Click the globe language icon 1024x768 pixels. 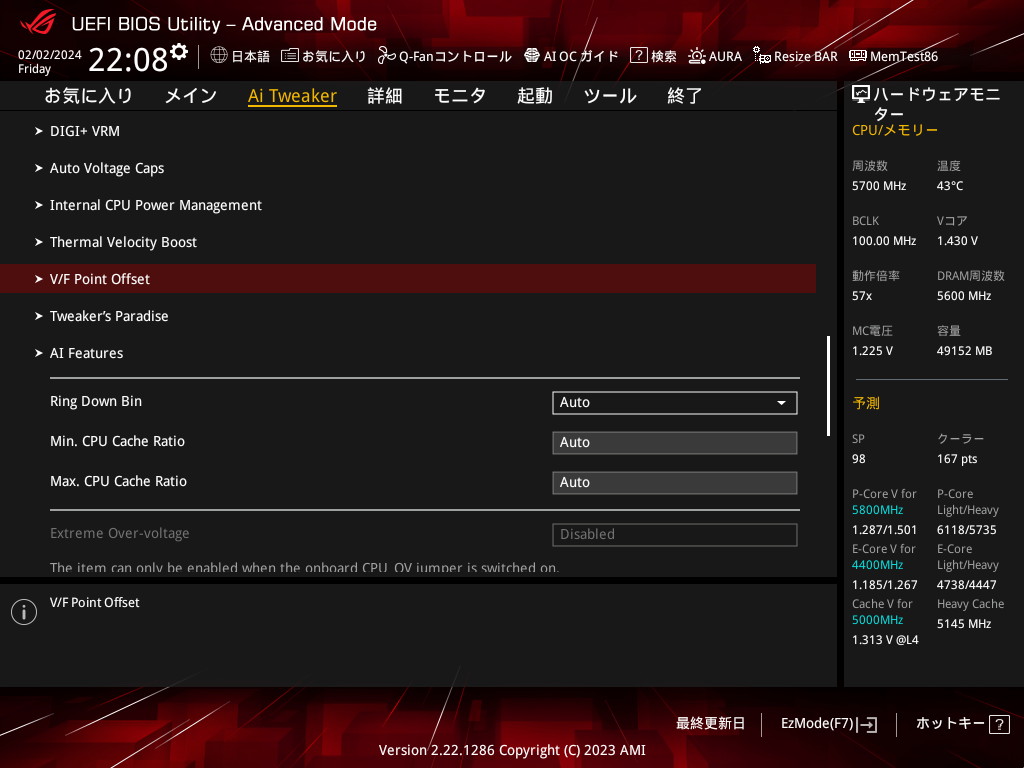219,55
